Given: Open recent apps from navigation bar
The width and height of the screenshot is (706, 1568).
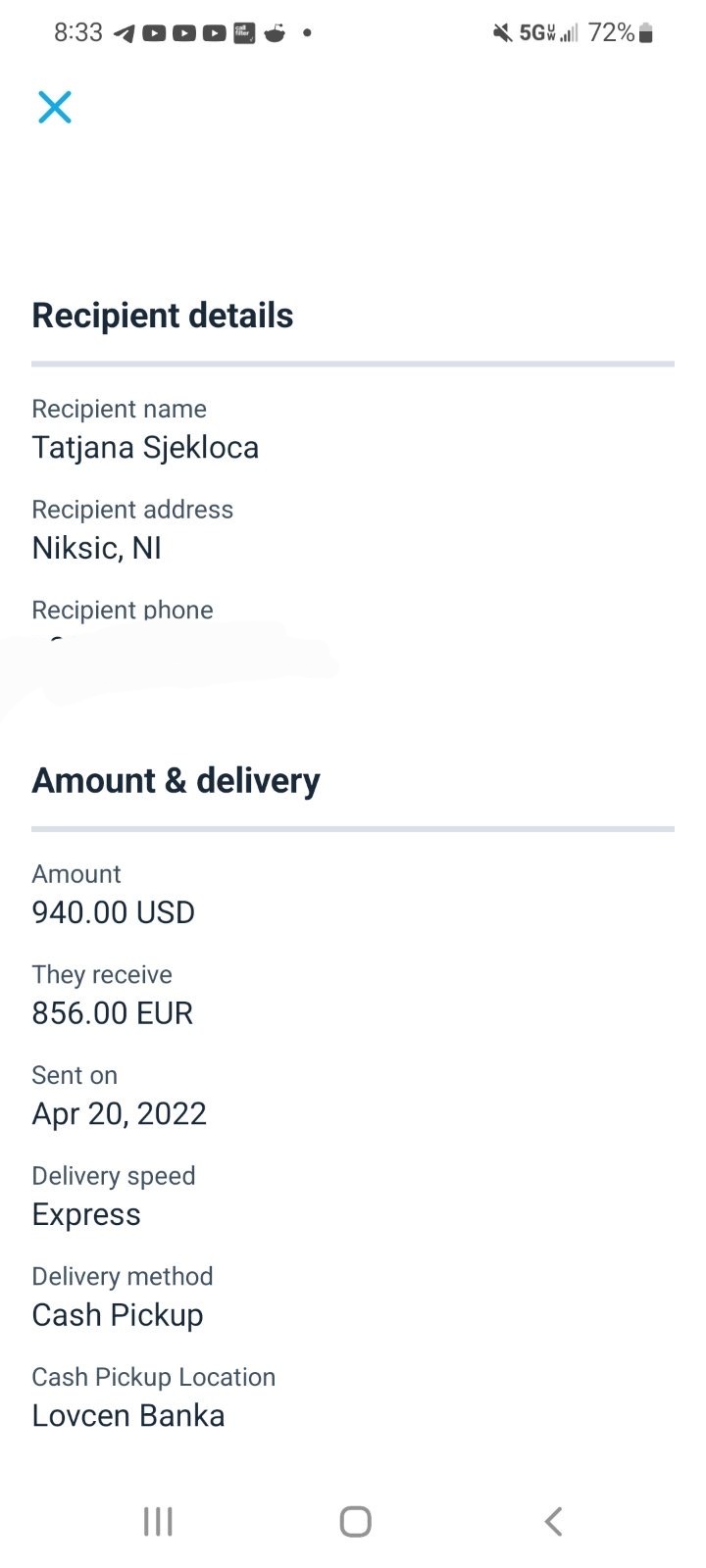Looking at the screenshot, I should click(158, 1521).
